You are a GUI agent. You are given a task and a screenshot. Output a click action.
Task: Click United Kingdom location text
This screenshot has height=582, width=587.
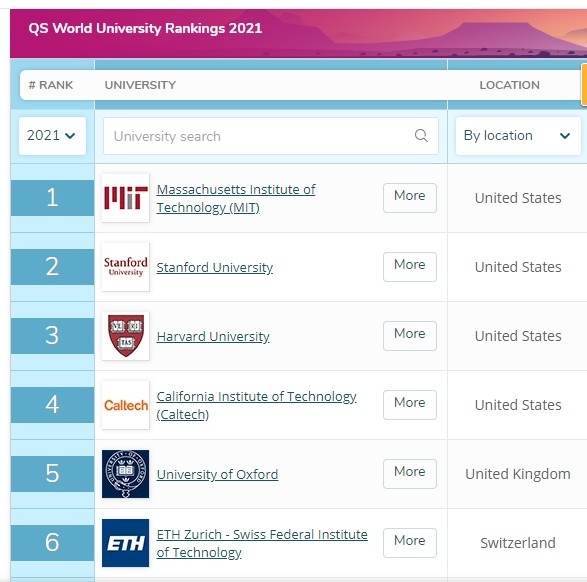click(x=518, y=474)
